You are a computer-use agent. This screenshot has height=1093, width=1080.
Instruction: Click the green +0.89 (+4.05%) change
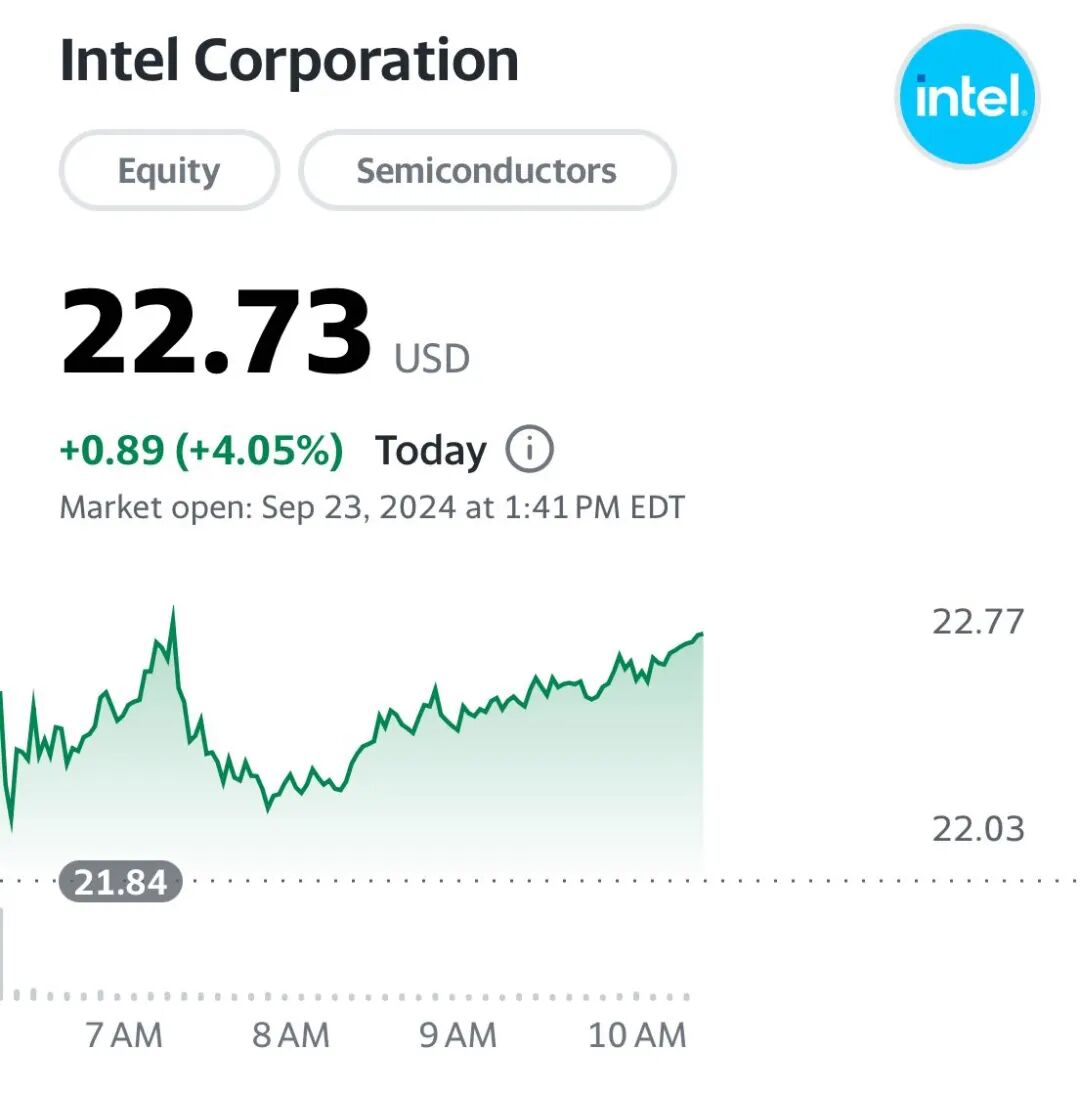(201, 451)
